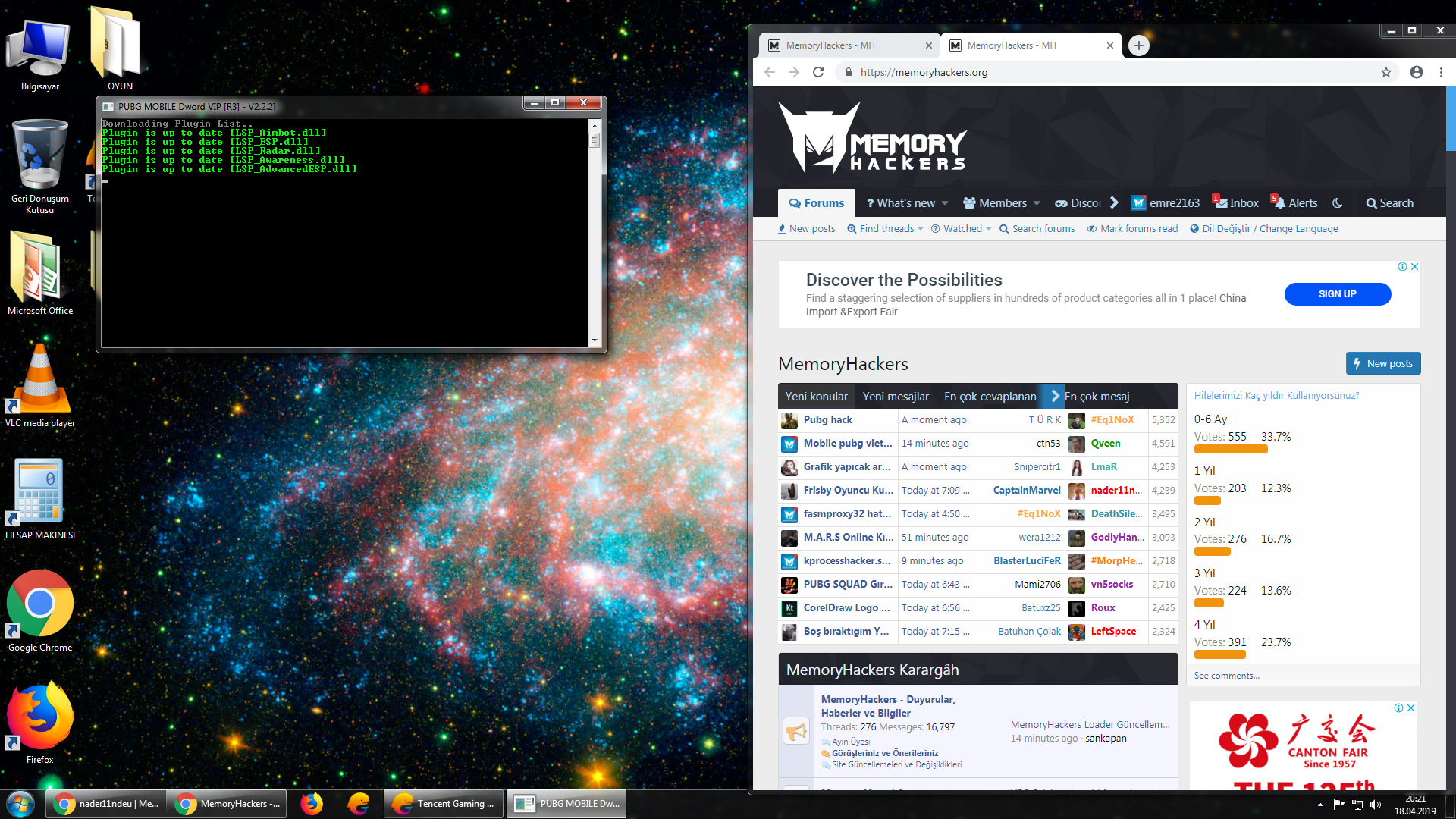
Task: Go back in Chrome browser
Action: pos(770,72)
